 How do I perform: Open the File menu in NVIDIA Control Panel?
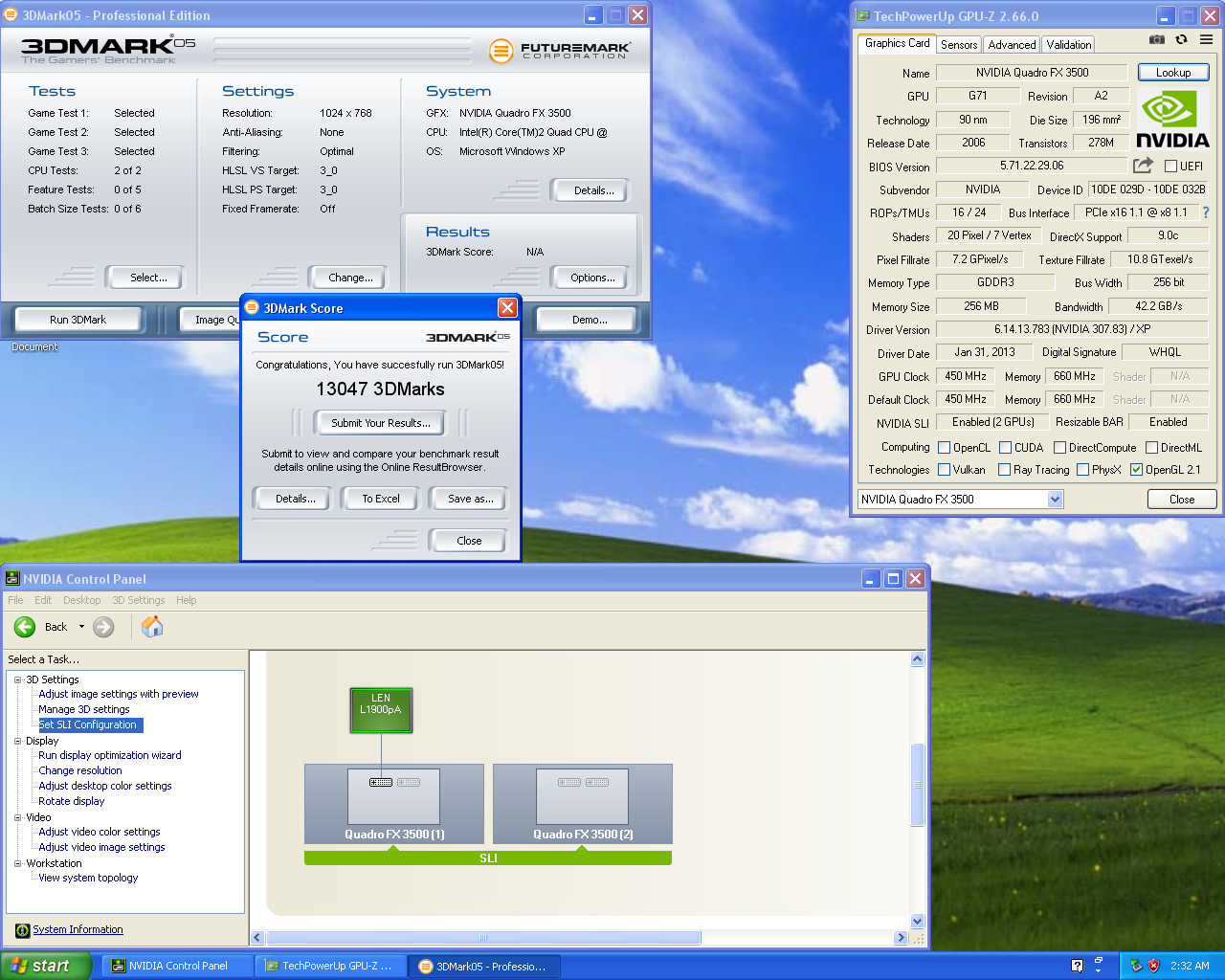pyautogui.click(x=15, y=600)
